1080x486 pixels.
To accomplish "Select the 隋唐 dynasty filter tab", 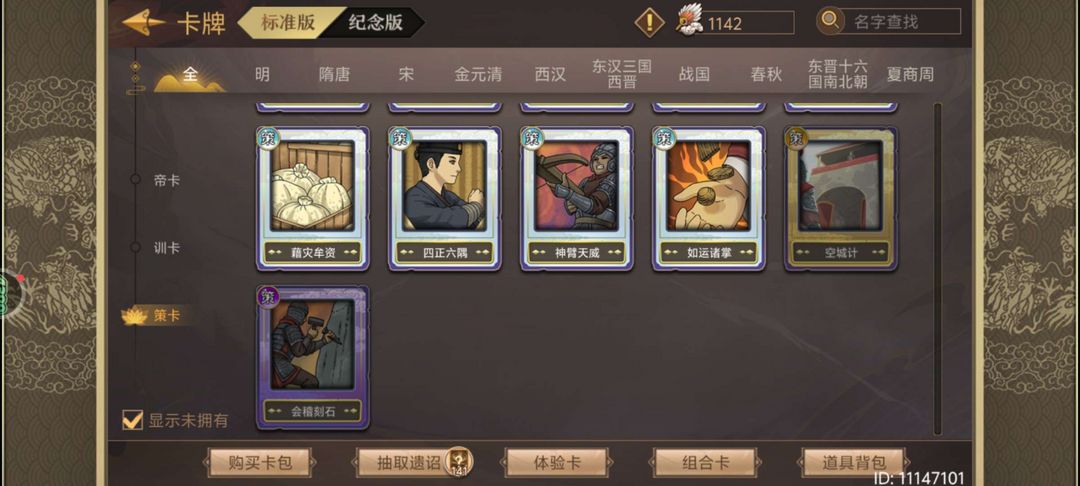I will click(x=334, y=74).
